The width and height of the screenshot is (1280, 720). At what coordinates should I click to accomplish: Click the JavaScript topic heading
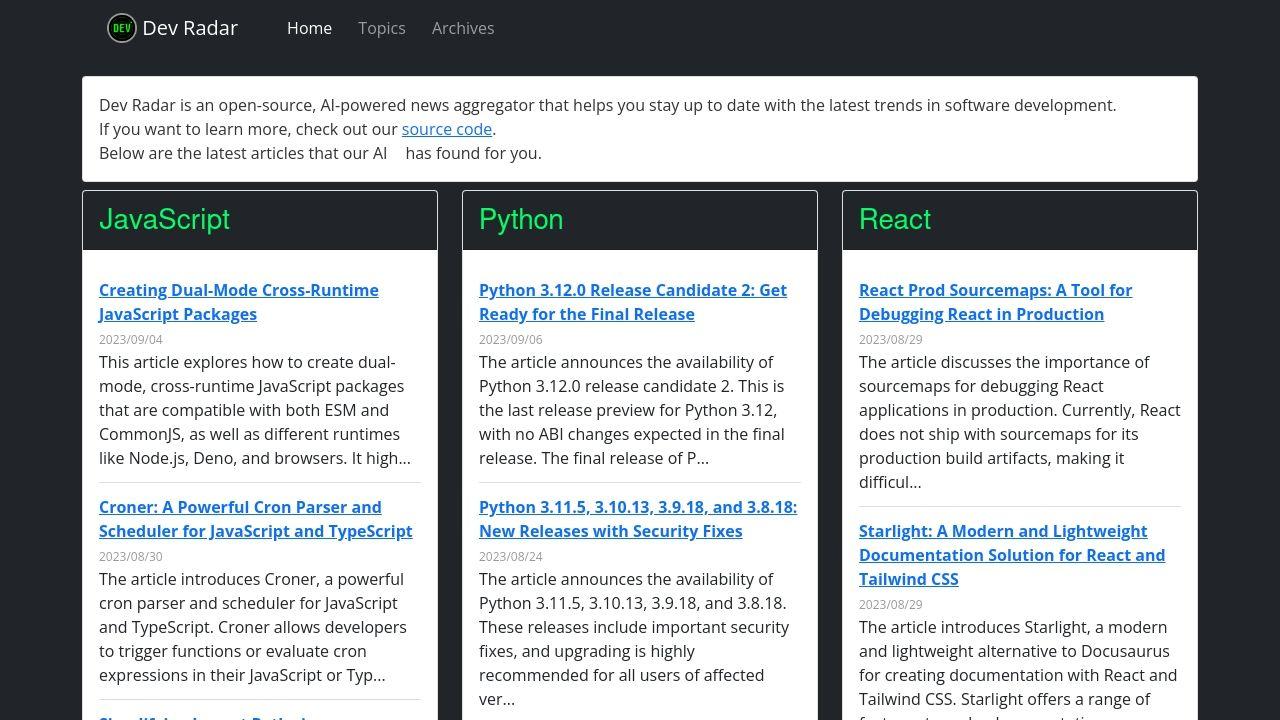coord(164,220)
